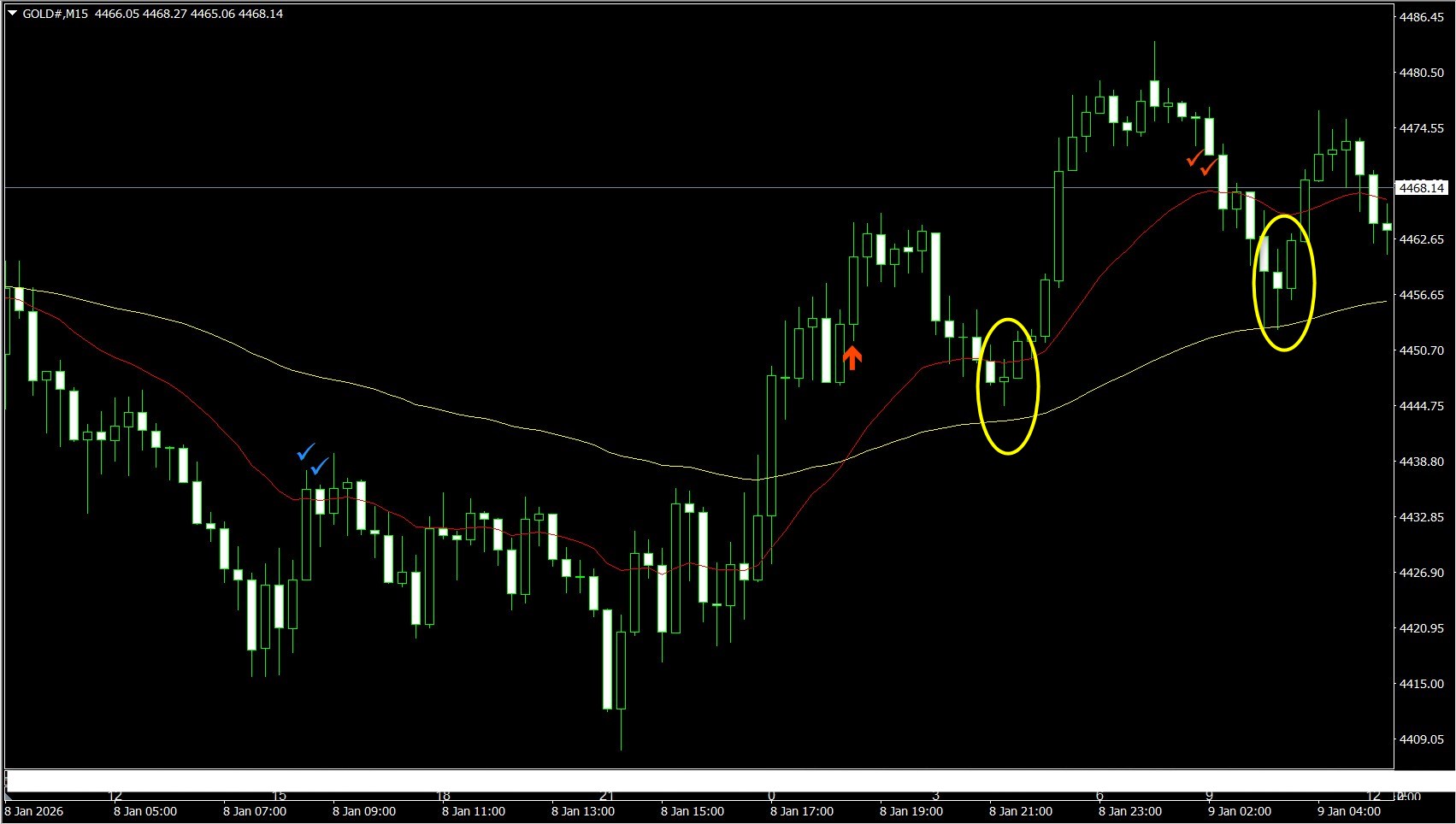The width and height of the screenshot is (1456, 824).
Task: Click the GOLD#,M15 symbol title text
Action: click(56, 14)
